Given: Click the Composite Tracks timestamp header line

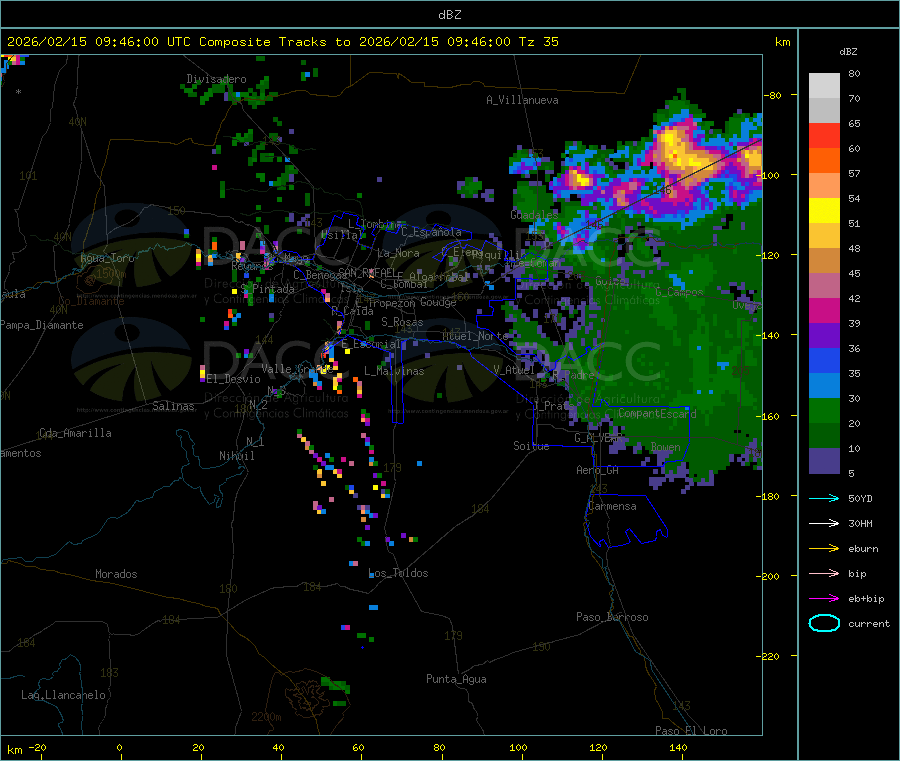Looking at the screenshot, I should (x=282, y=42).
